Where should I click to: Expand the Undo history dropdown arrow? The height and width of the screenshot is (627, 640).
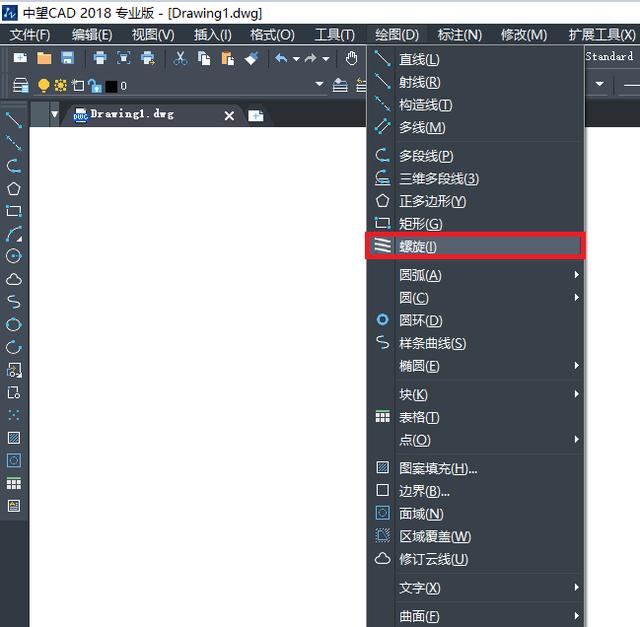click(296, 59)
